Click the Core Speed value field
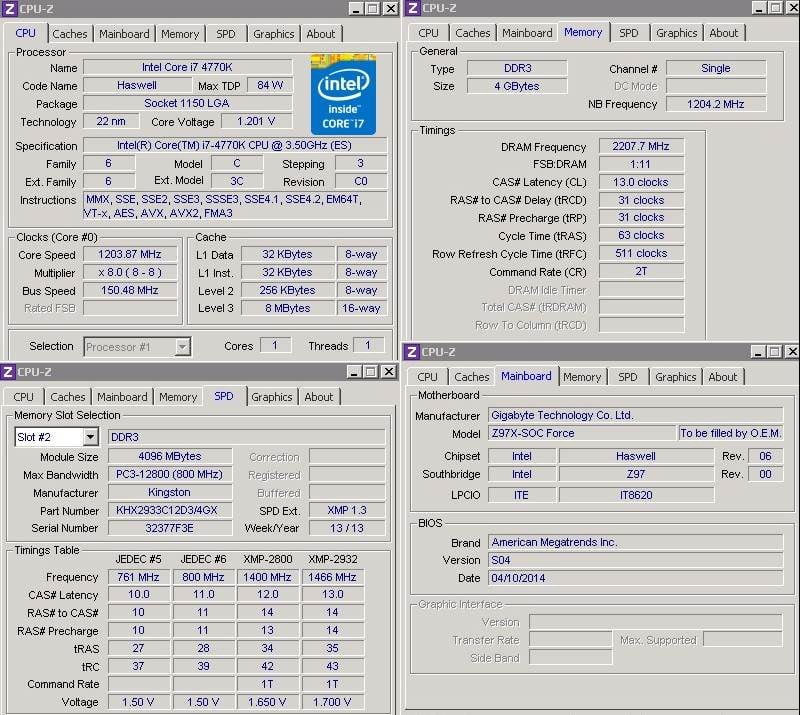Image resolution: width=800 pixels, height=715 pixels. tap(130, 255)
